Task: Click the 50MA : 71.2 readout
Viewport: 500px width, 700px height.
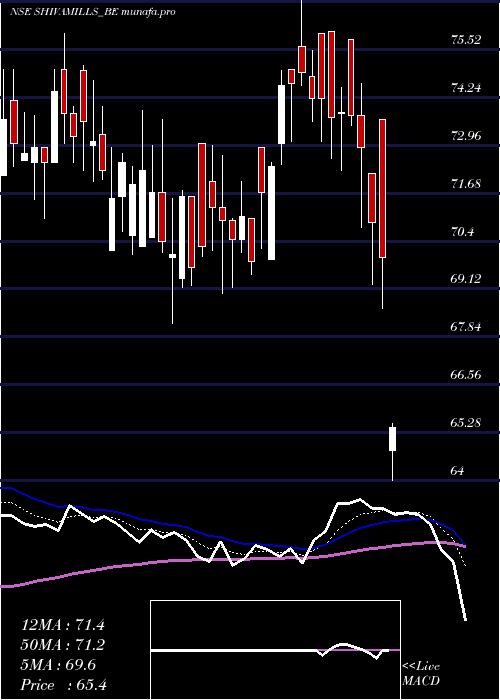Action: [x=62, y=645]
